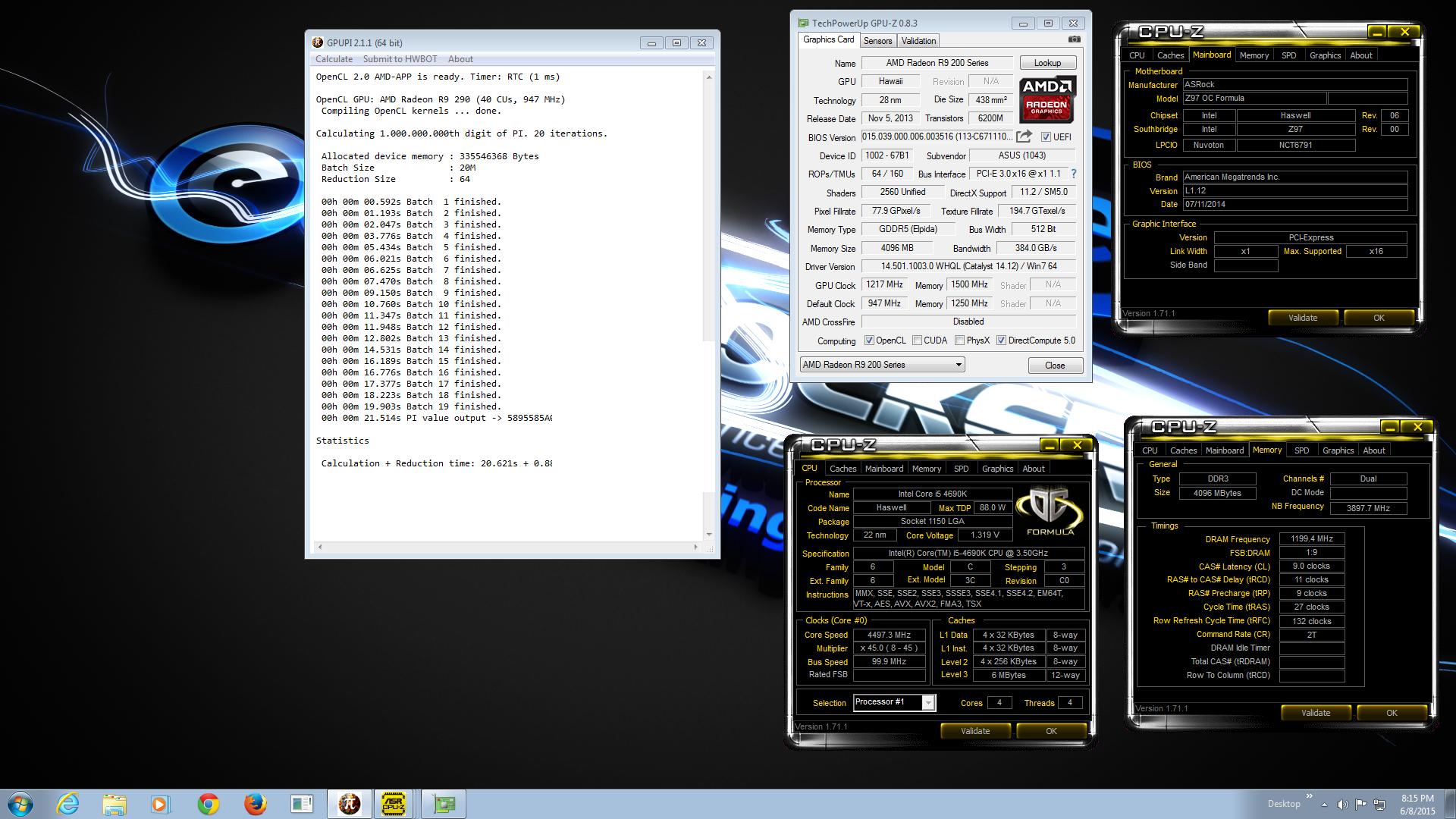Switch to GPUPI taskbar icon
The width and height of the screenshot is (1456, 819).
point(349,804)
